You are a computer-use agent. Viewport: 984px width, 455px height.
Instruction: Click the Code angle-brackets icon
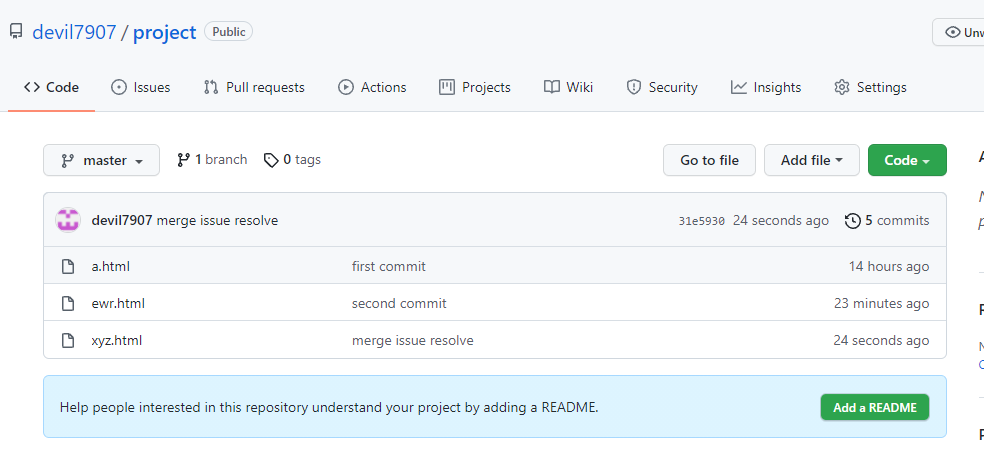[x=32, y=87]
